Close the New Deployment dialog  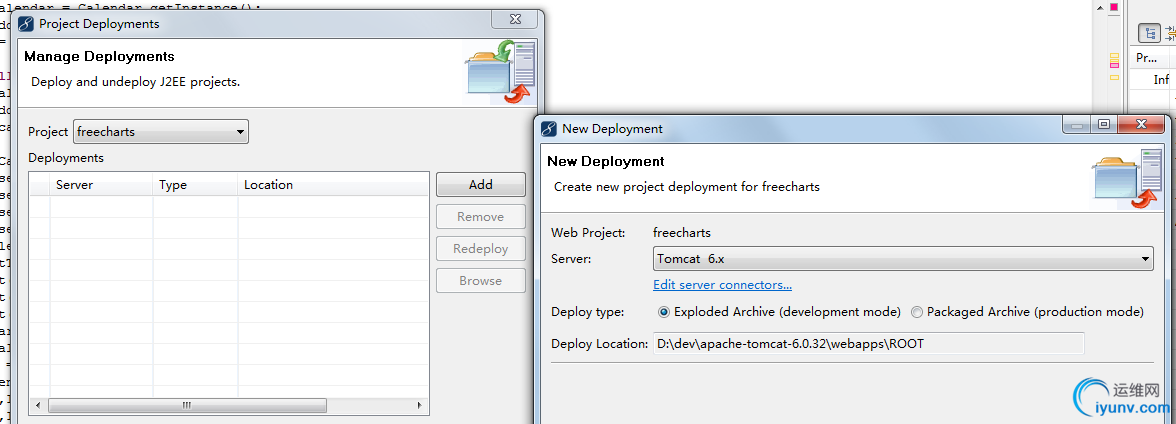pos(1142,125)
